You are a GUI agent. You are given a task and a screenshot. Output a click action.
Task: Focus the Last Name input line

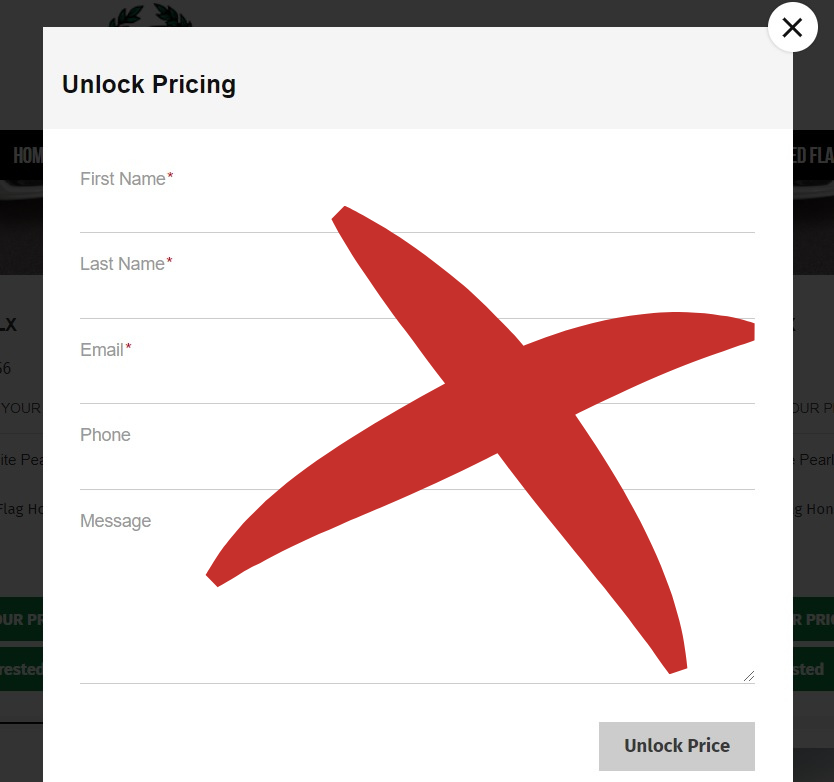(417, 298)
